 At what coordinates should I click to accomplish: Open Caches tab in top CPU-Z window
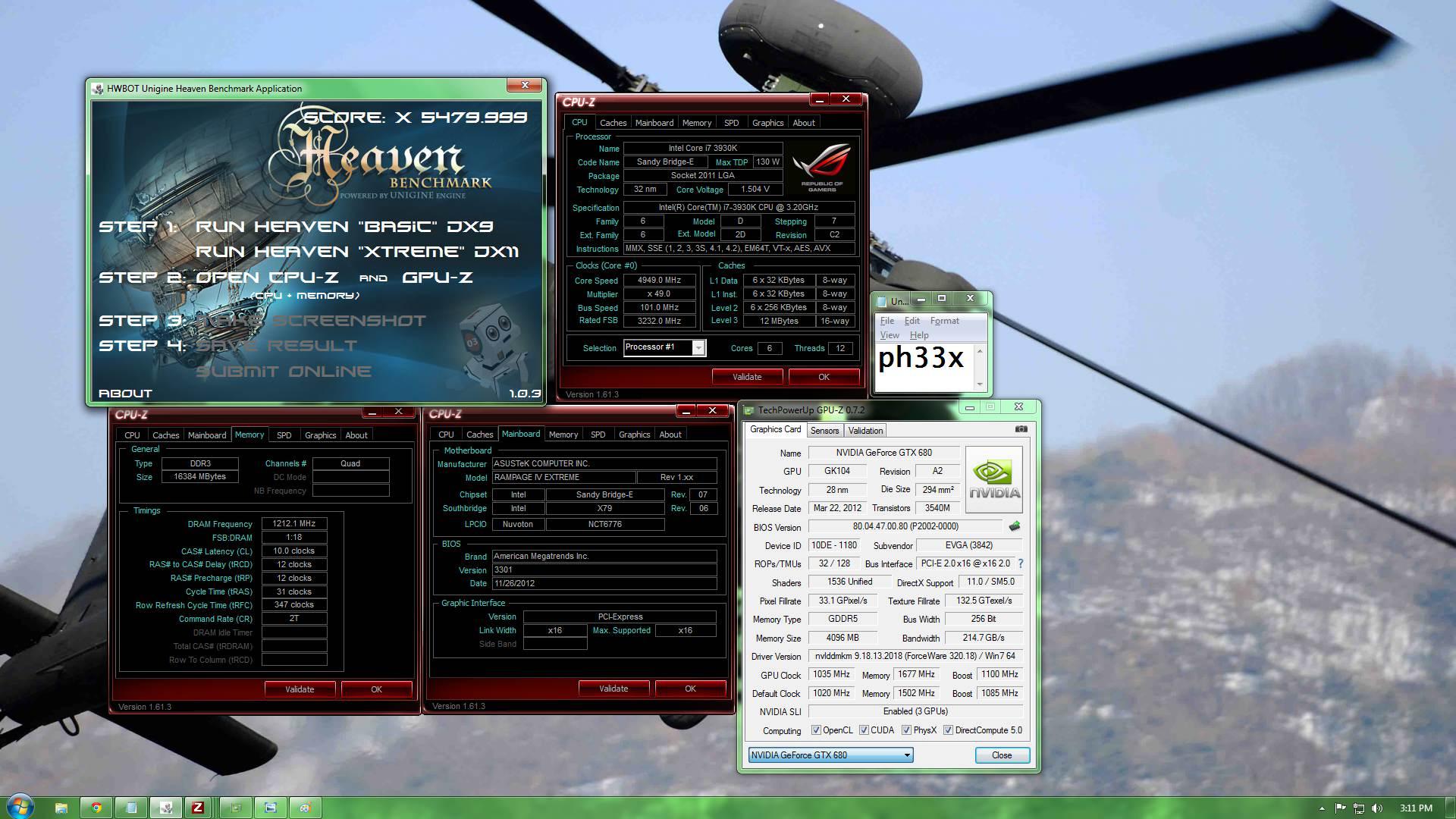click(x=613, y=123)
